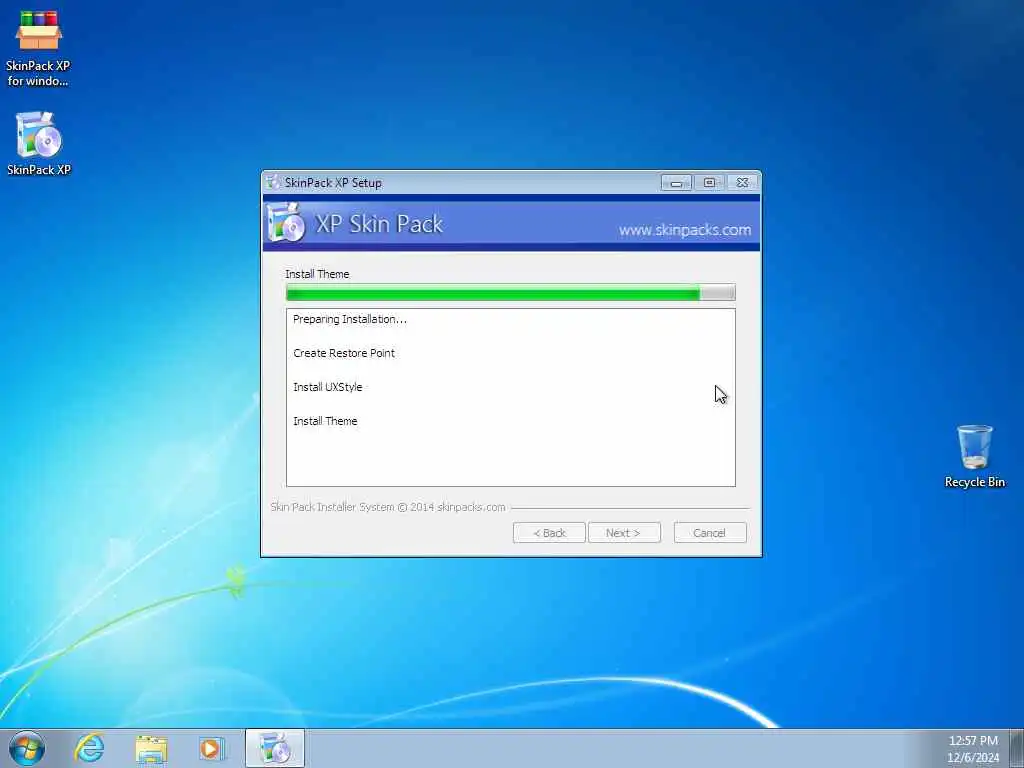Select the 'Preparing Installation...' log line

[x=349, y=319]
